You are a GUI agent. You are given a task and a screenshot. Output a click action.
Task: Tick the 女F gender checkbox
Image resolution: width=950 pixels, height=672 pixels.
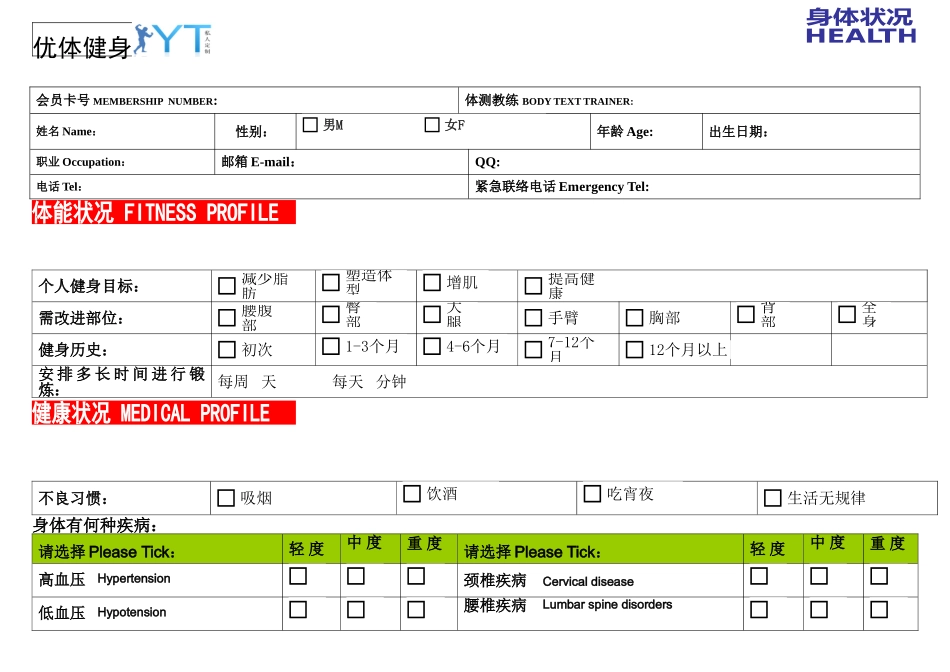[x=432, y=125]
